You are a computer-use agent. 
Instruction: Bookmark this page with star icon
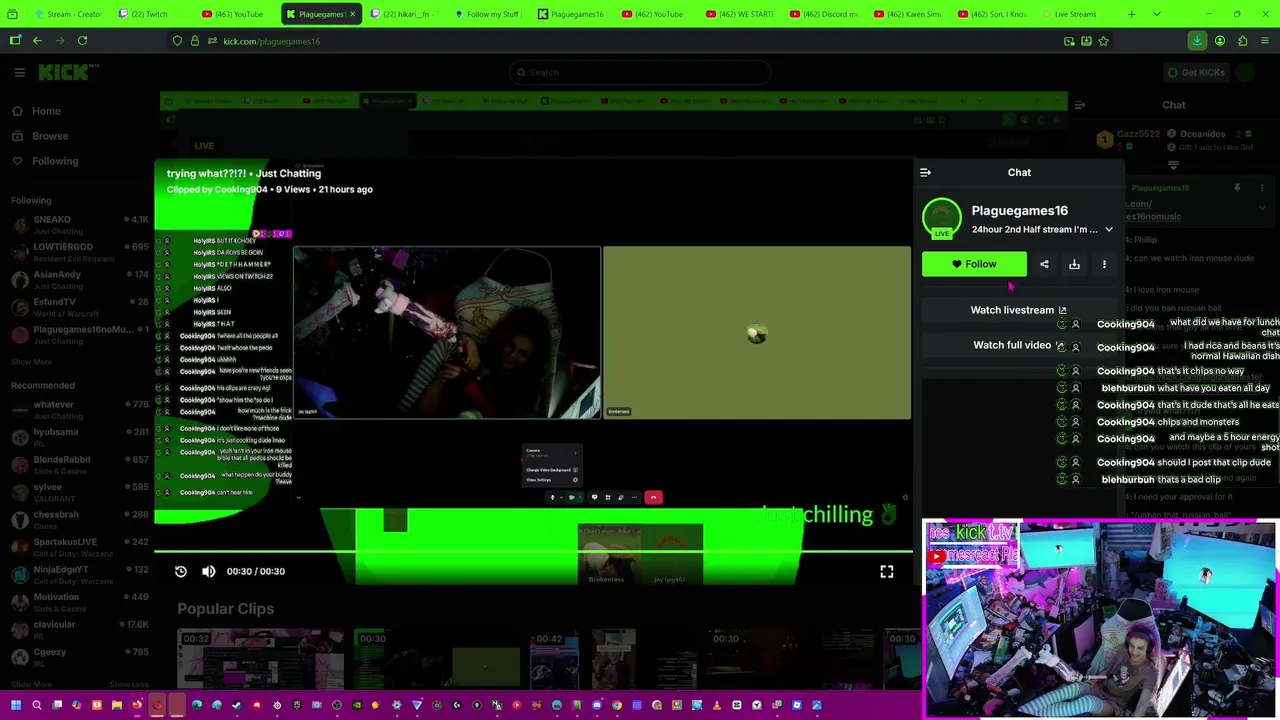click(1103, 41)
